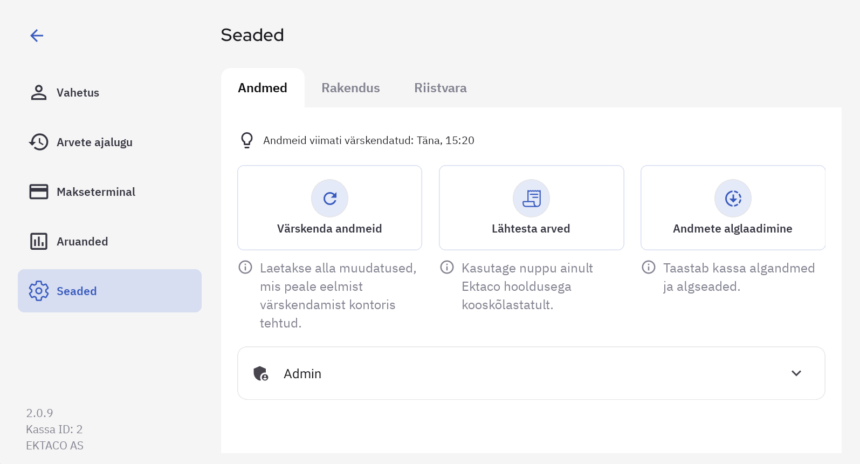Click the Arvete ajalugu history icon

click(39, 142)
